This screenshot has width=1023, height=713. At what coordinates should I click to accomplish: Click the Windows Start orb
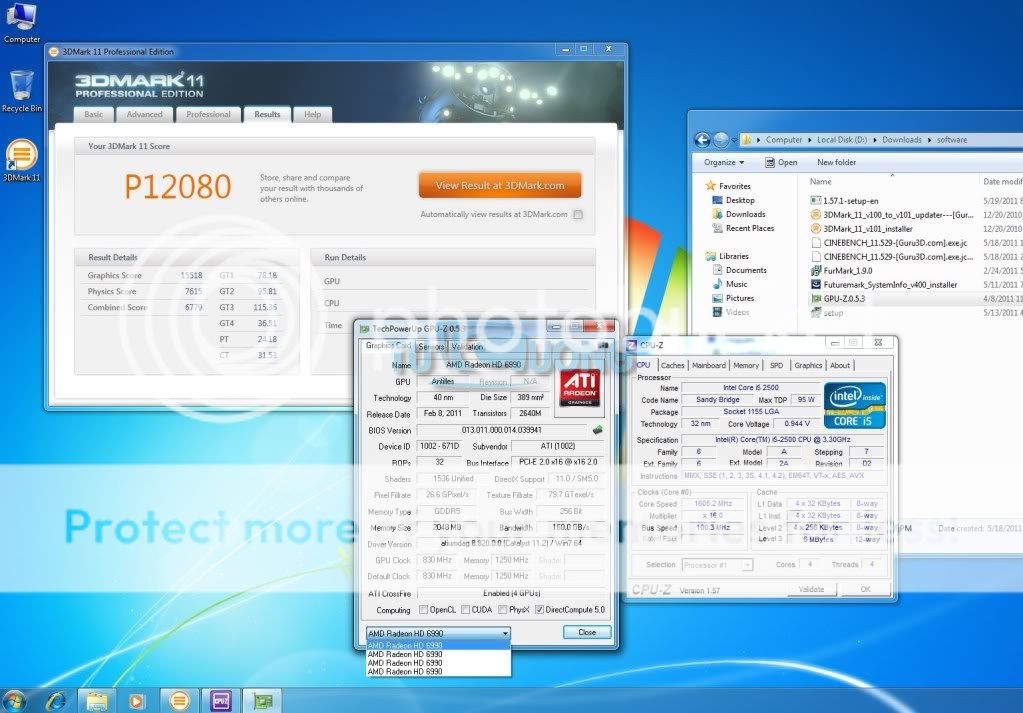tap(14, 701)
